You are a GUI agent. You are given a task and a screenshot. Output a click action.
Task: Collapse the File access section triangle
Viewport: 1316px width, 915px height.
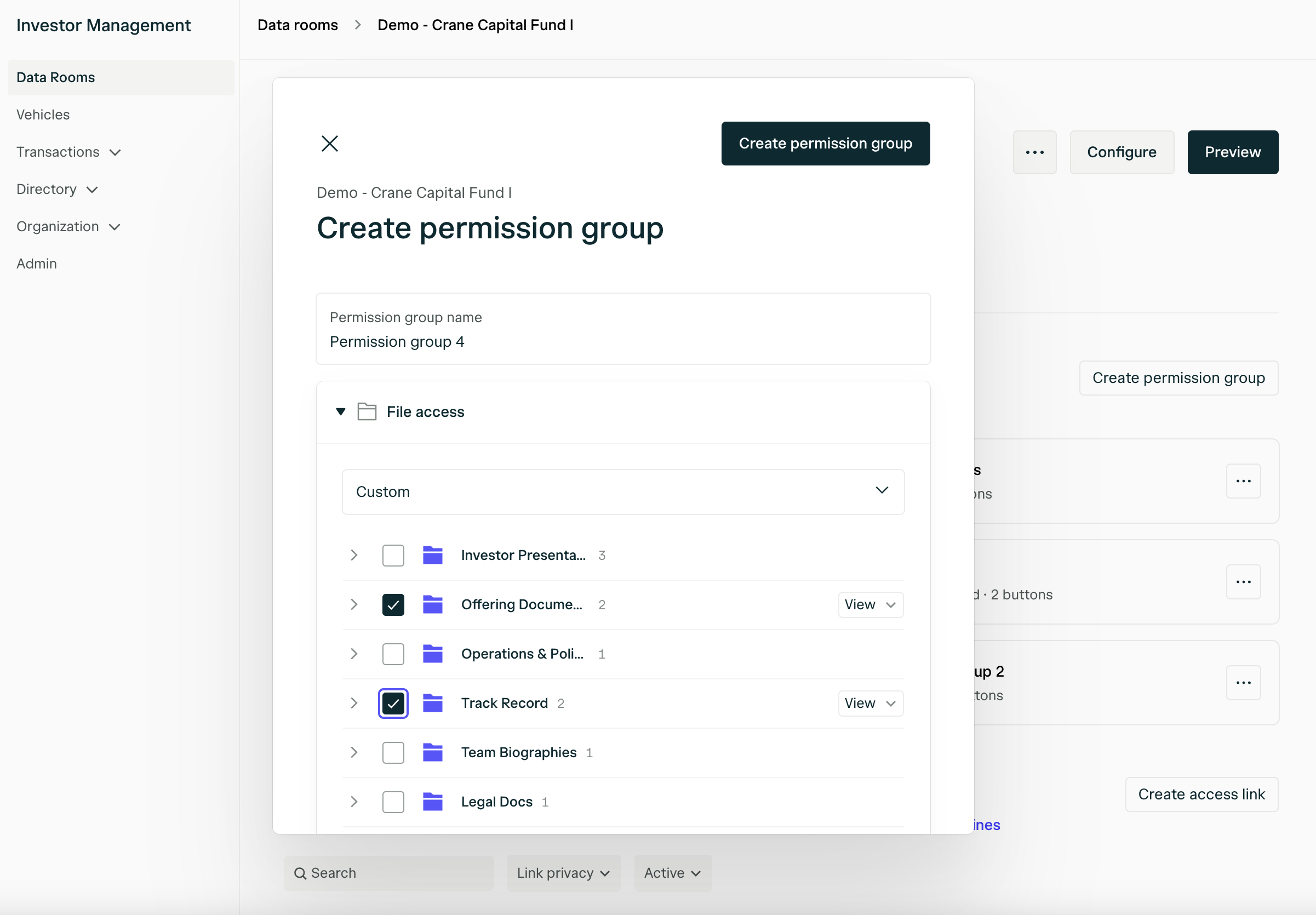point(340,411)
